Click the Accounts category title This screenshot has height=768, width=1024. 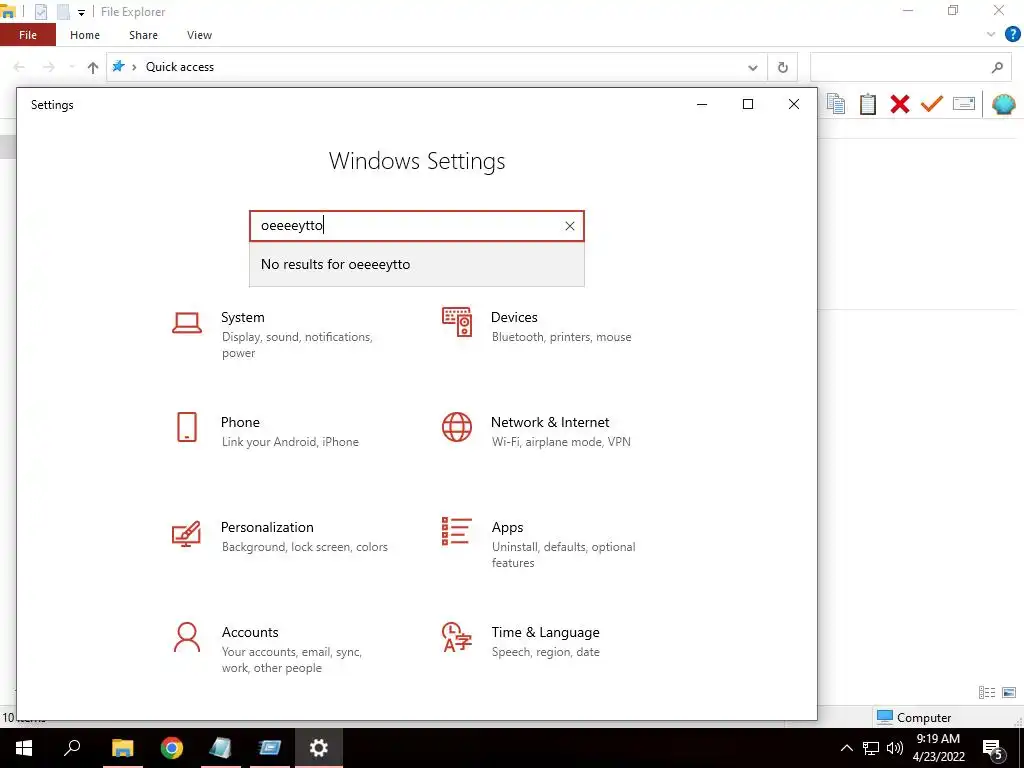coord(250,632)
